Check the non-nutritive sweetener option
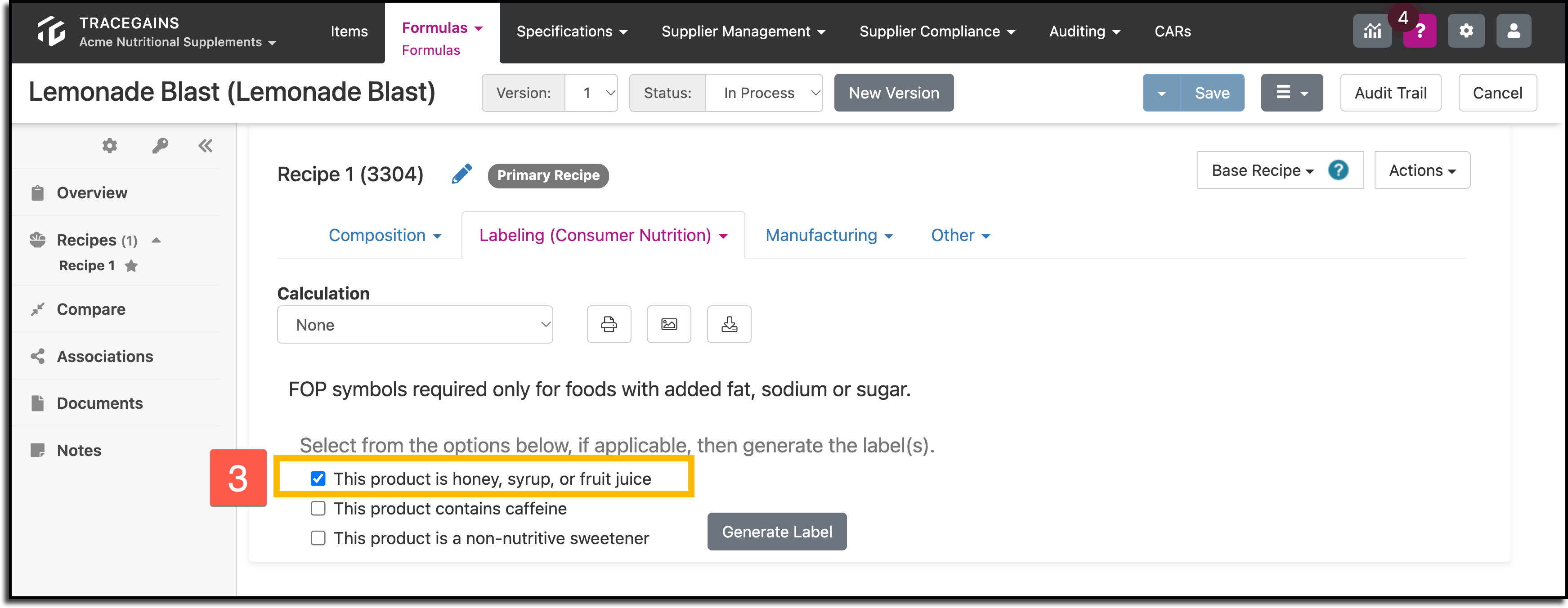 318,538
